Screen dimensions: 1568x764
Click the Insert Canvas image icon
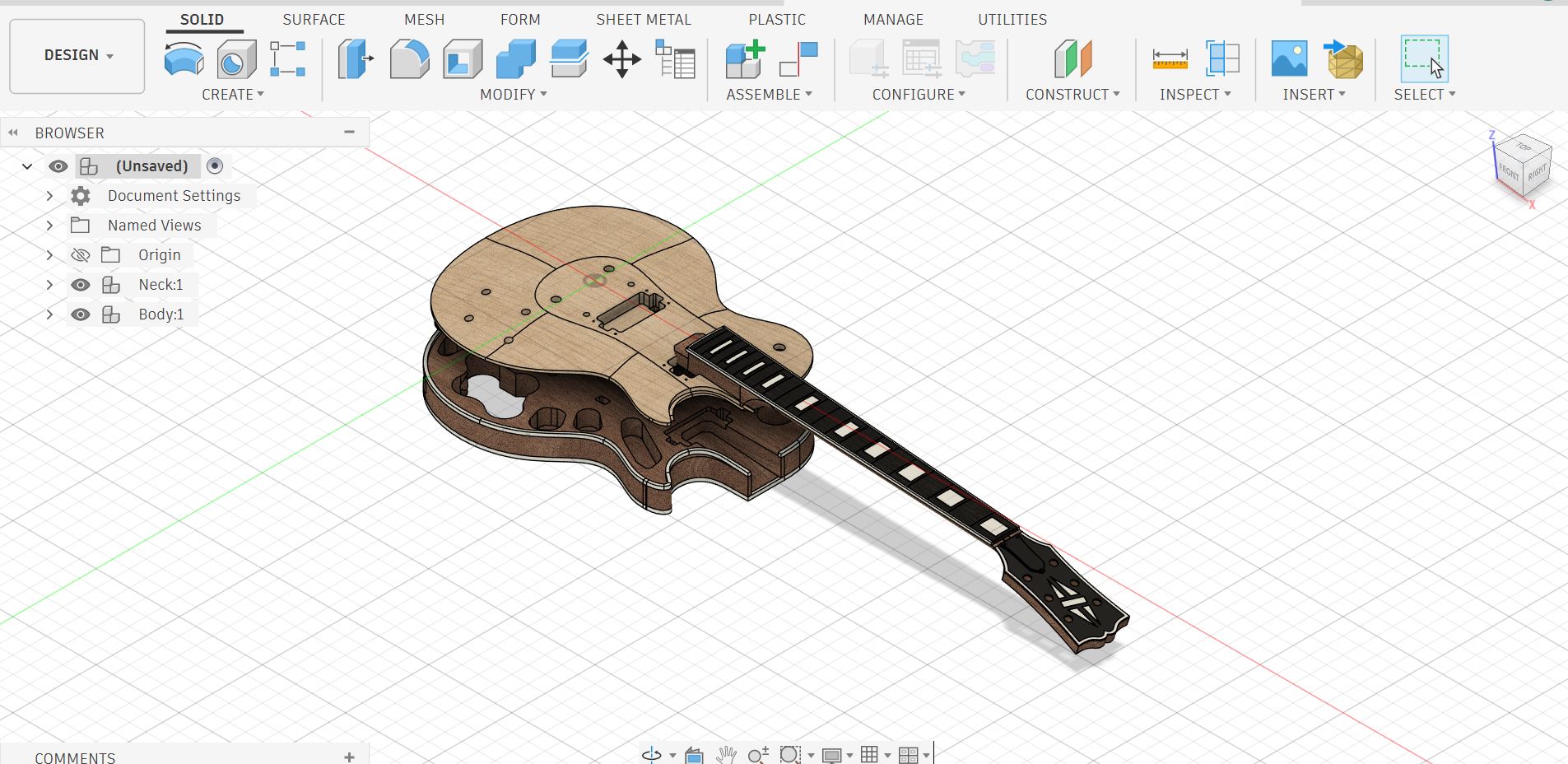(x=1289, y=59)
